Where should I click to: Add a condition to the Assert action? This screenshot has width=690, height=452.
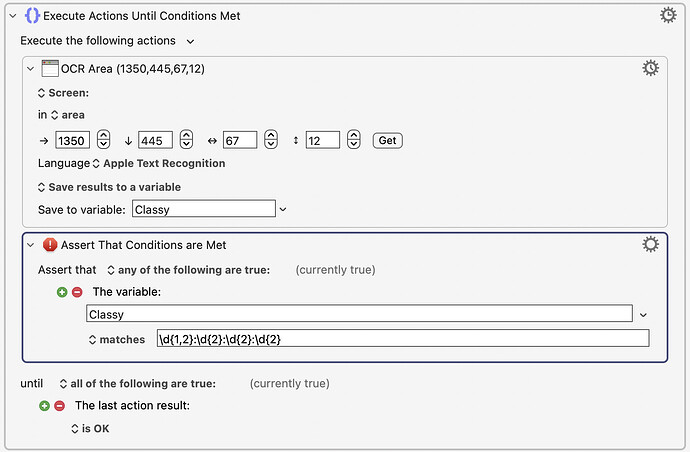pyautogui.click(x=62, y=292)
